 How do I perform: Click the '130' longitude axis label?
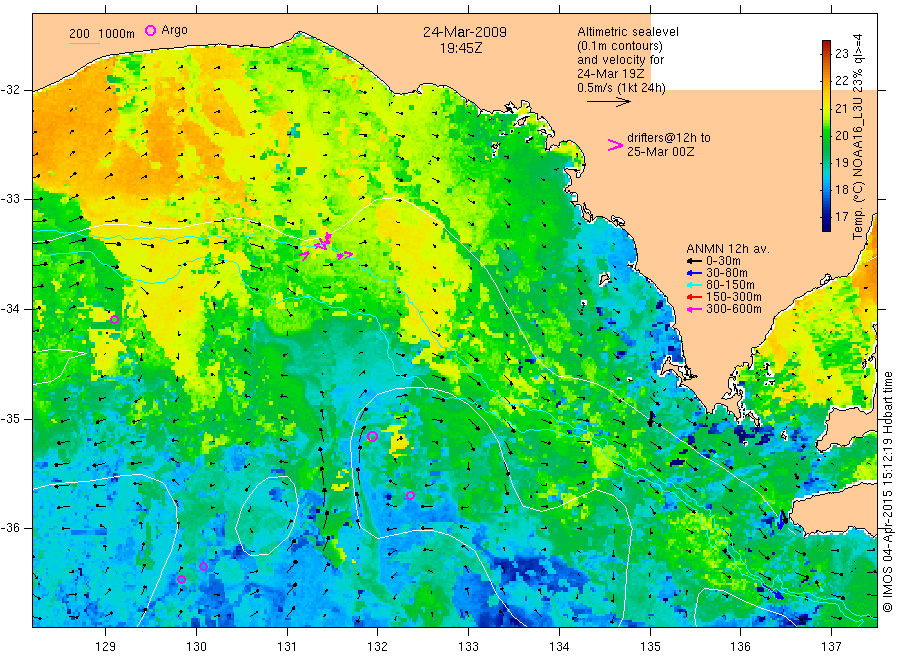[196, 647]
